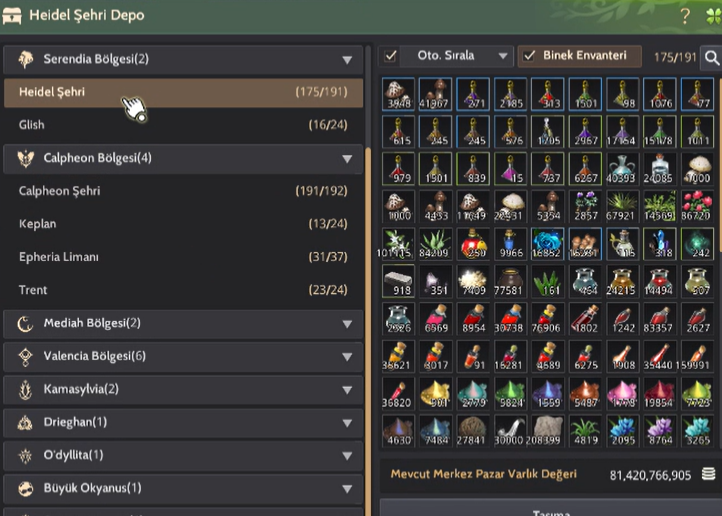Click the green four-leaf clover icon
The image size is (722, 516).
pos(714,16)
